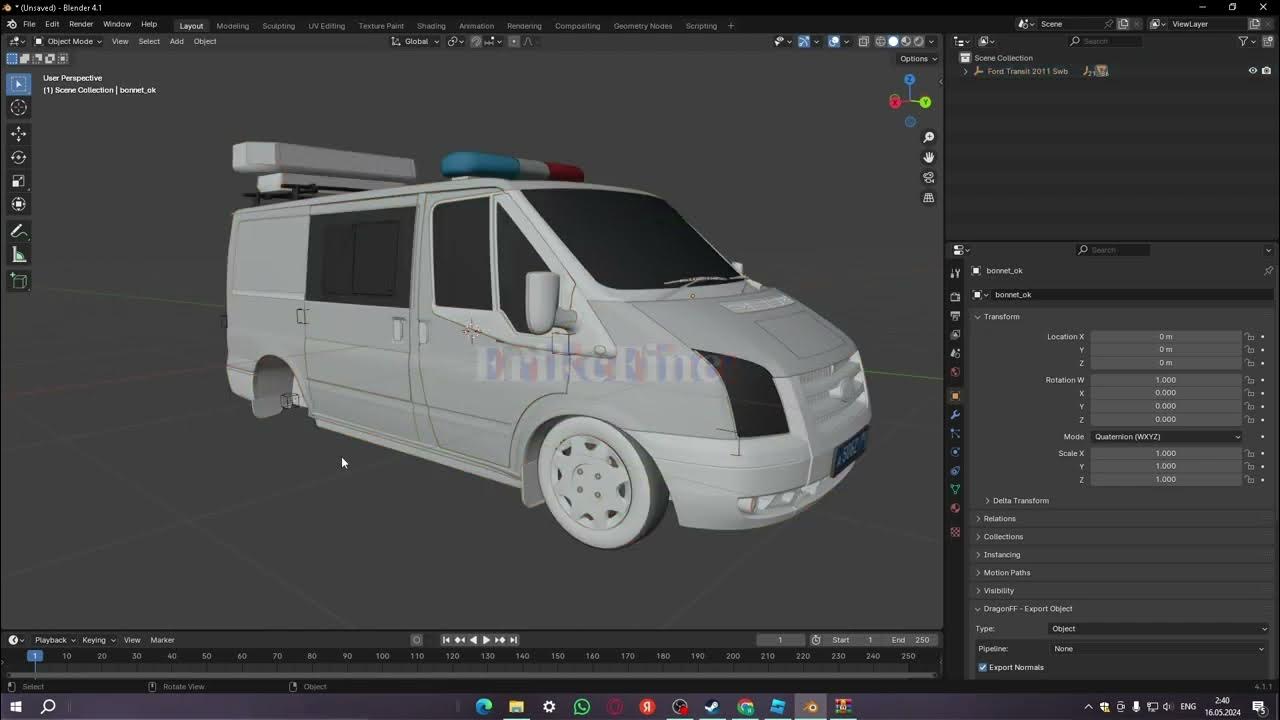Open the Render menu

[x=81, y=24]
